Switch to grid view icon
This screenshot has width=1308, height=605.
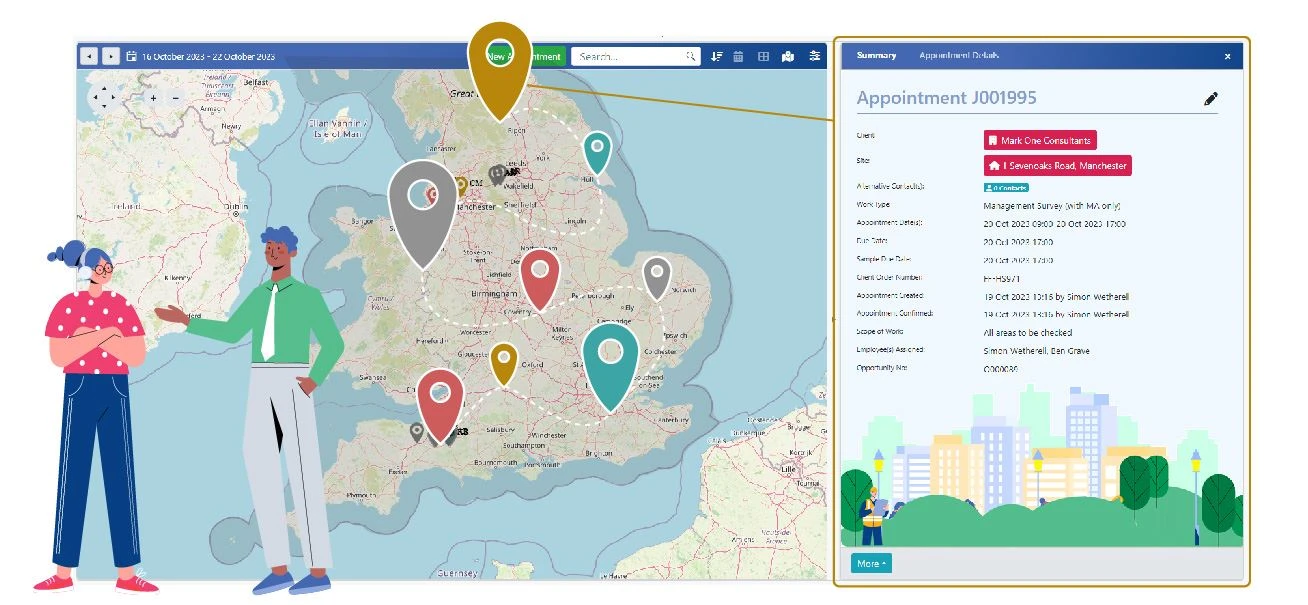pyautogui.click(x=763, y=57)
